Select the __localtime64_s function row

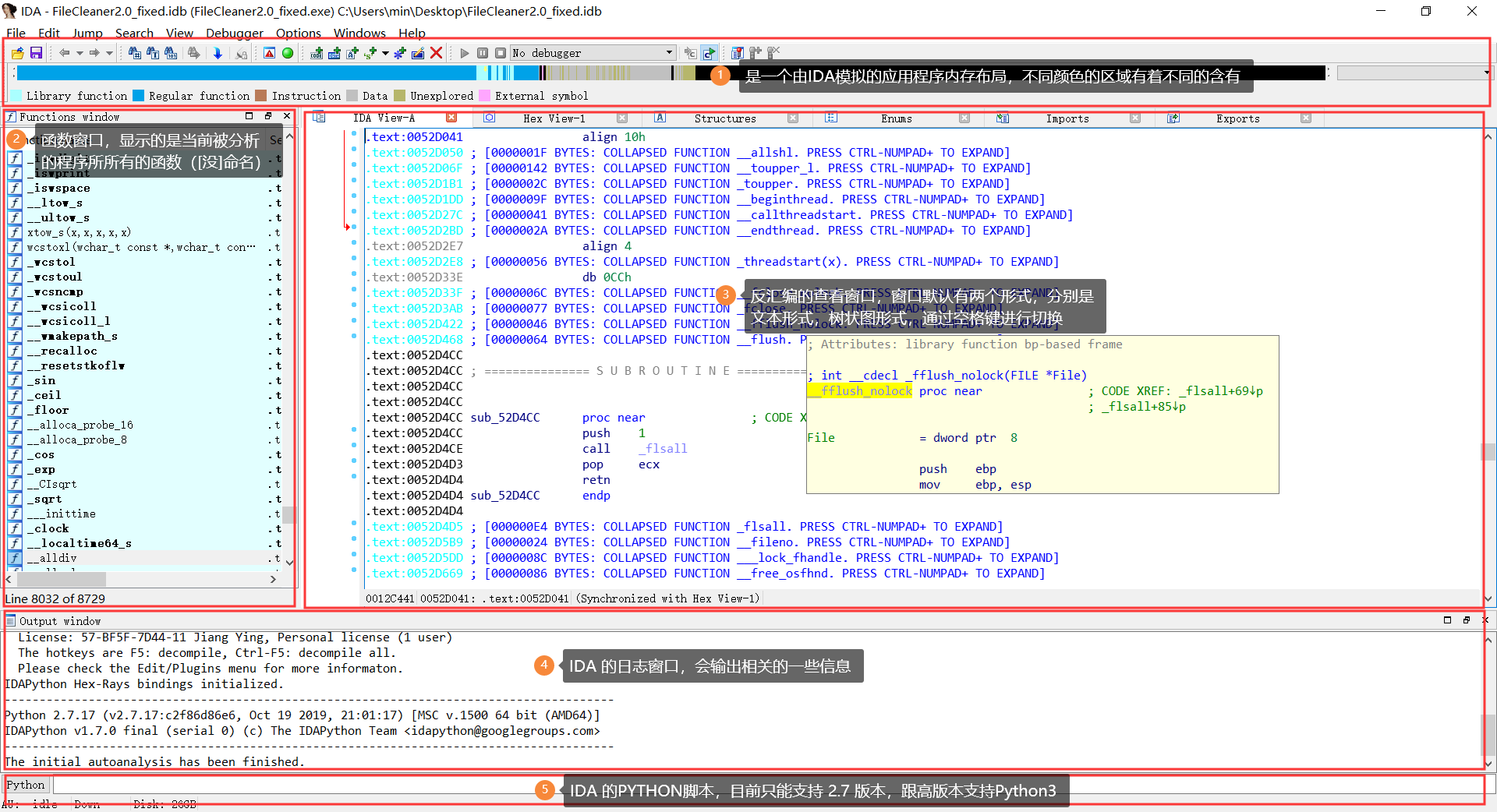point(145,544)
